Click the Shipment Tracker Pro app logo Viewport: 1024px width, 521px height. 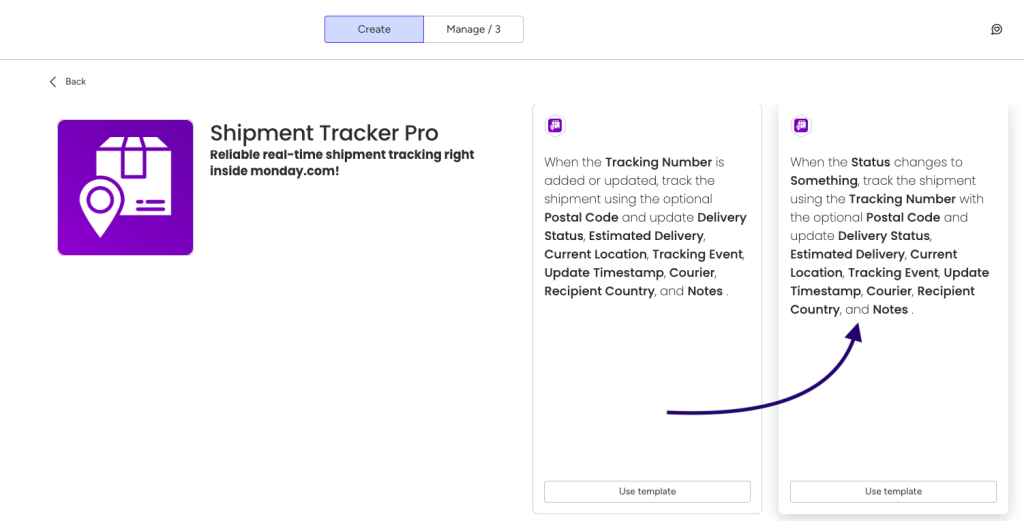click(125, 187)
